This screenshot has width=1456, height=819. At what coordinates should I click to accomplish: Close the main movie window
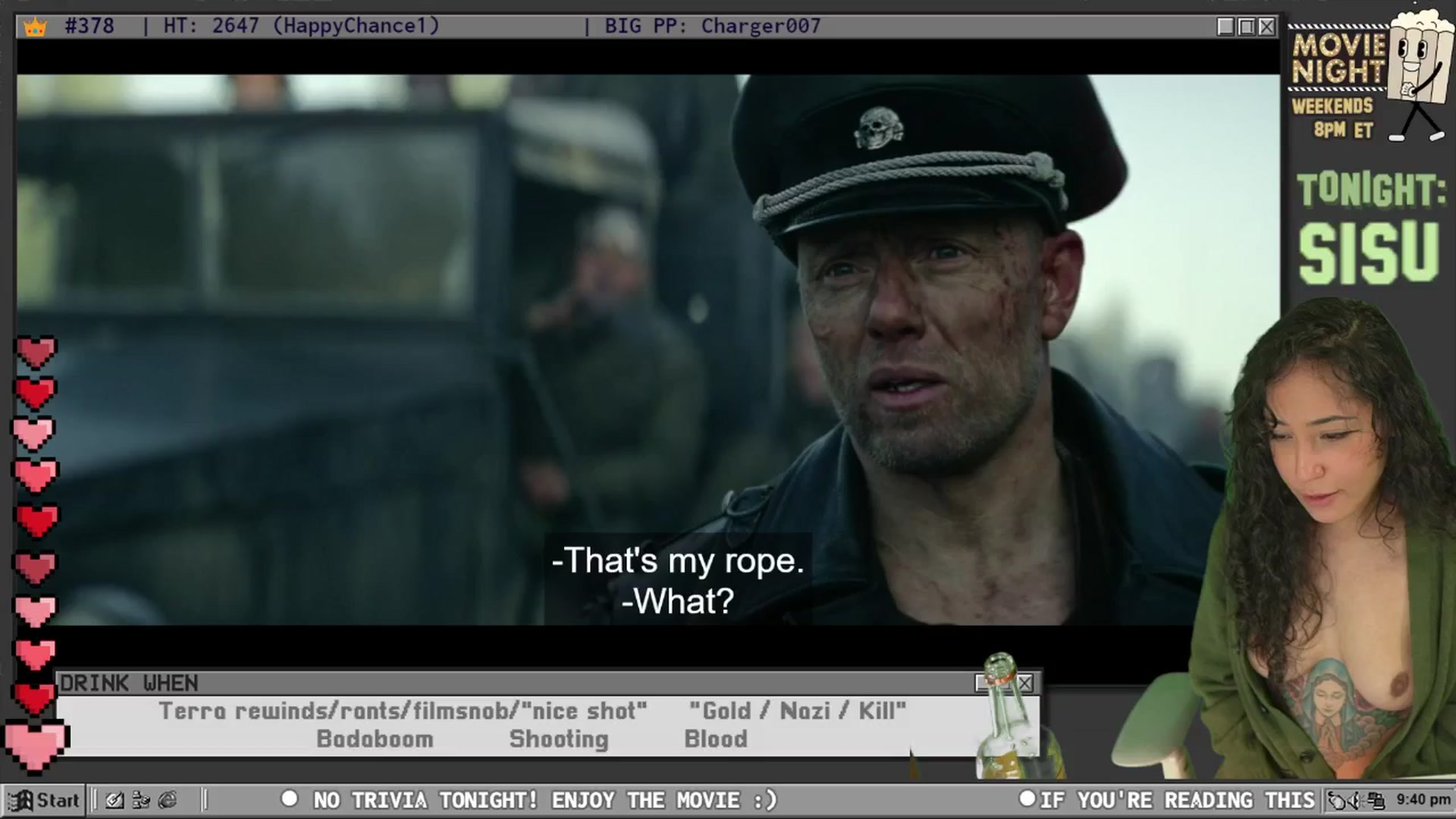[1266, 27]
